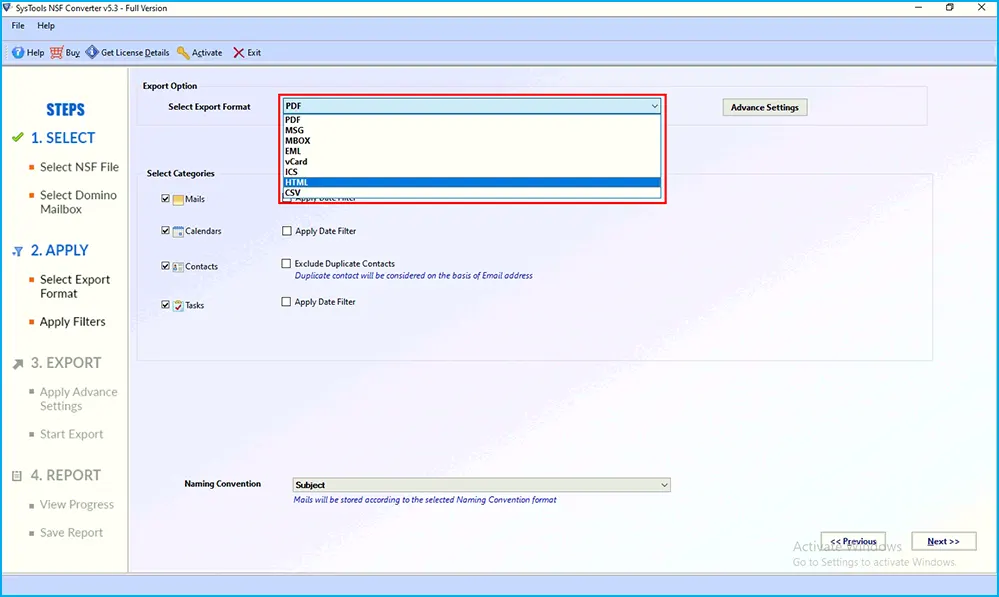Choose vCard in export format list
Screen dimensions: 999x597
(x=471, y=162)
